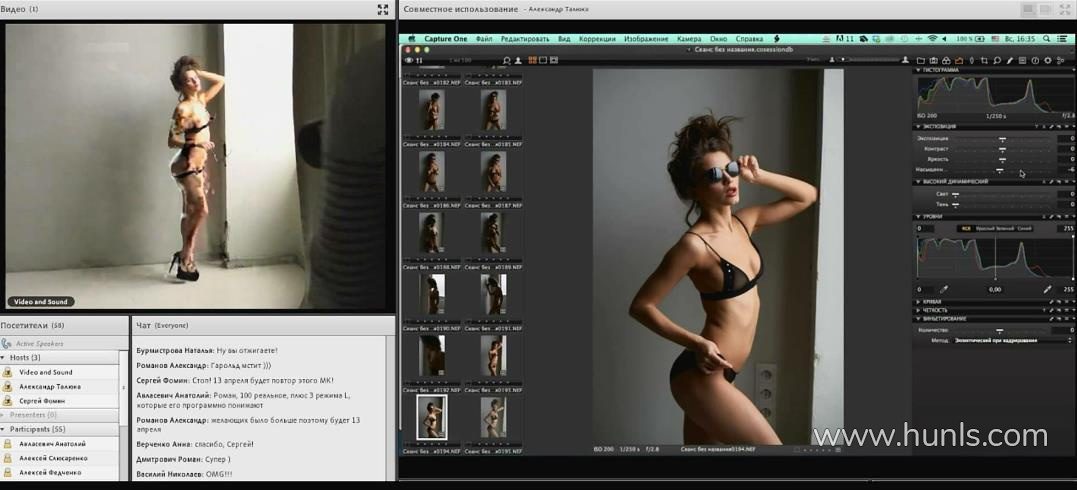Select participant Алексей Федченко in the list
1077x490 pixels.
pyautogui.click(x=52, y=472)
